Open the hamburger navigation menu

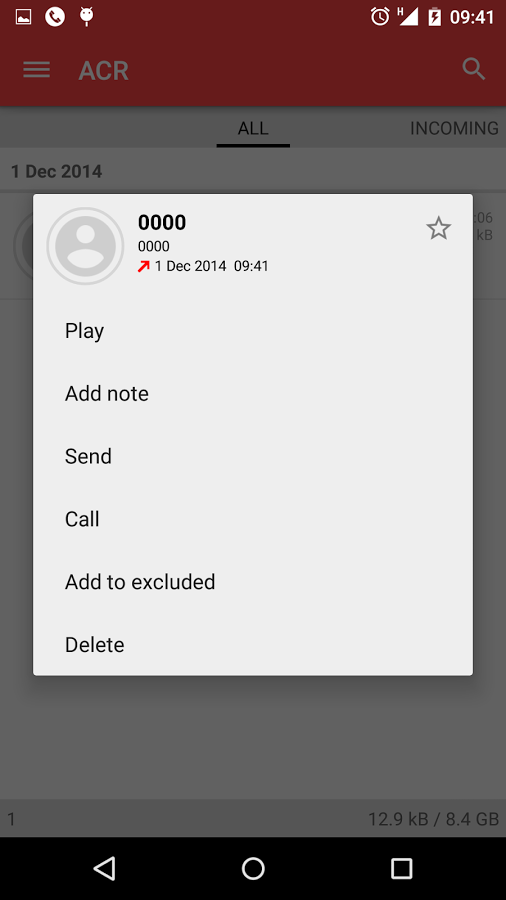[37, 70]
